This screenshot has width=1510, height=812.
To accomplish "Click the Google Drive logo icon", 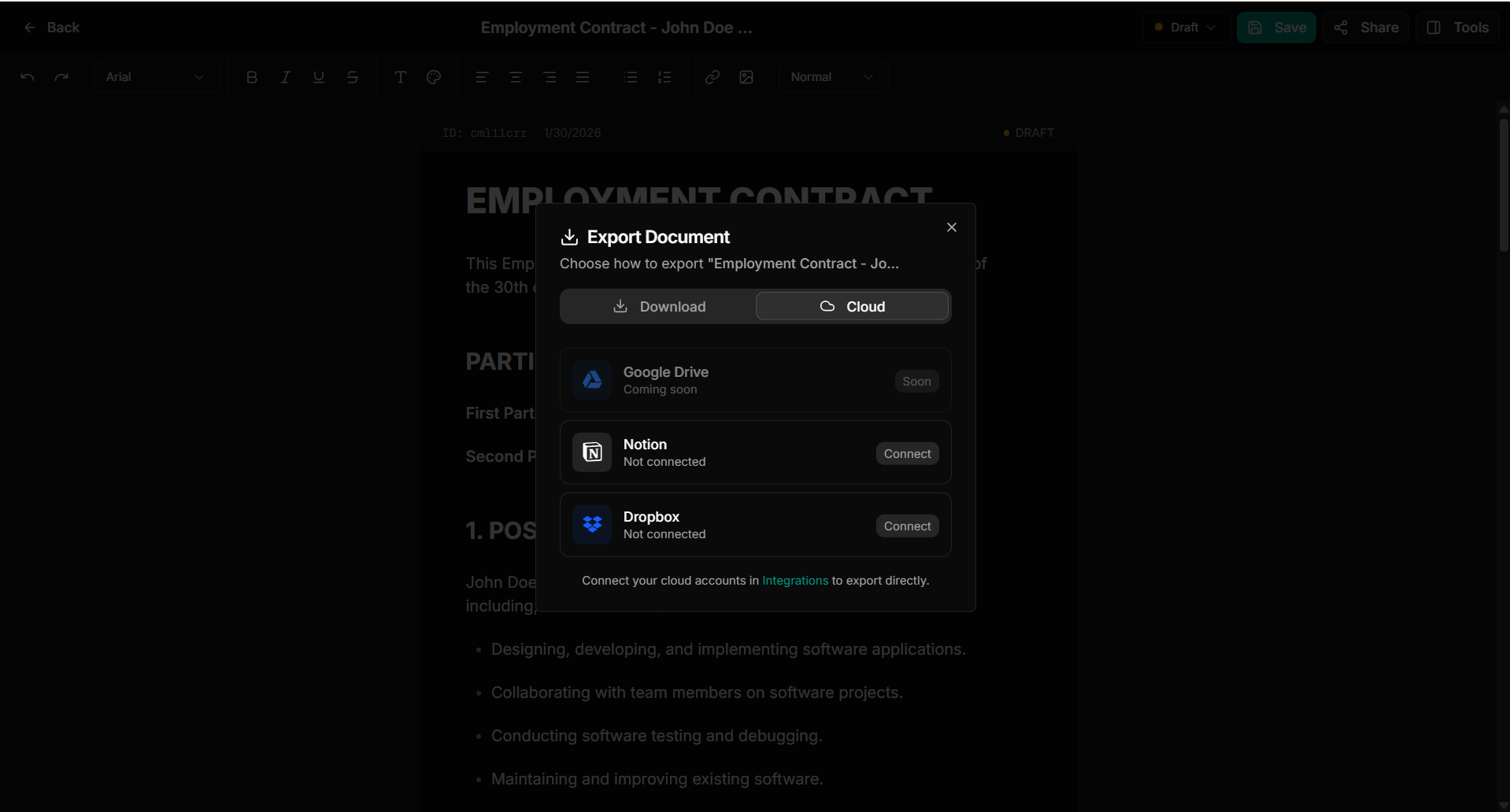I will click(x=592, y=380).
